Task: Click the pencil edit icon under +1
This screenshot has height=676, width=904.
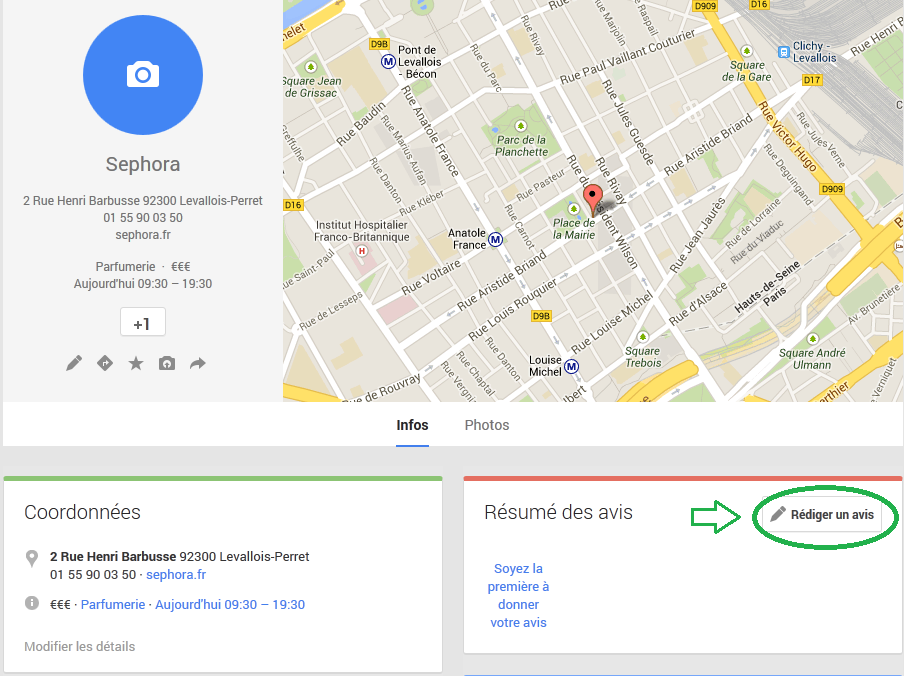Action: coord(74,363)
